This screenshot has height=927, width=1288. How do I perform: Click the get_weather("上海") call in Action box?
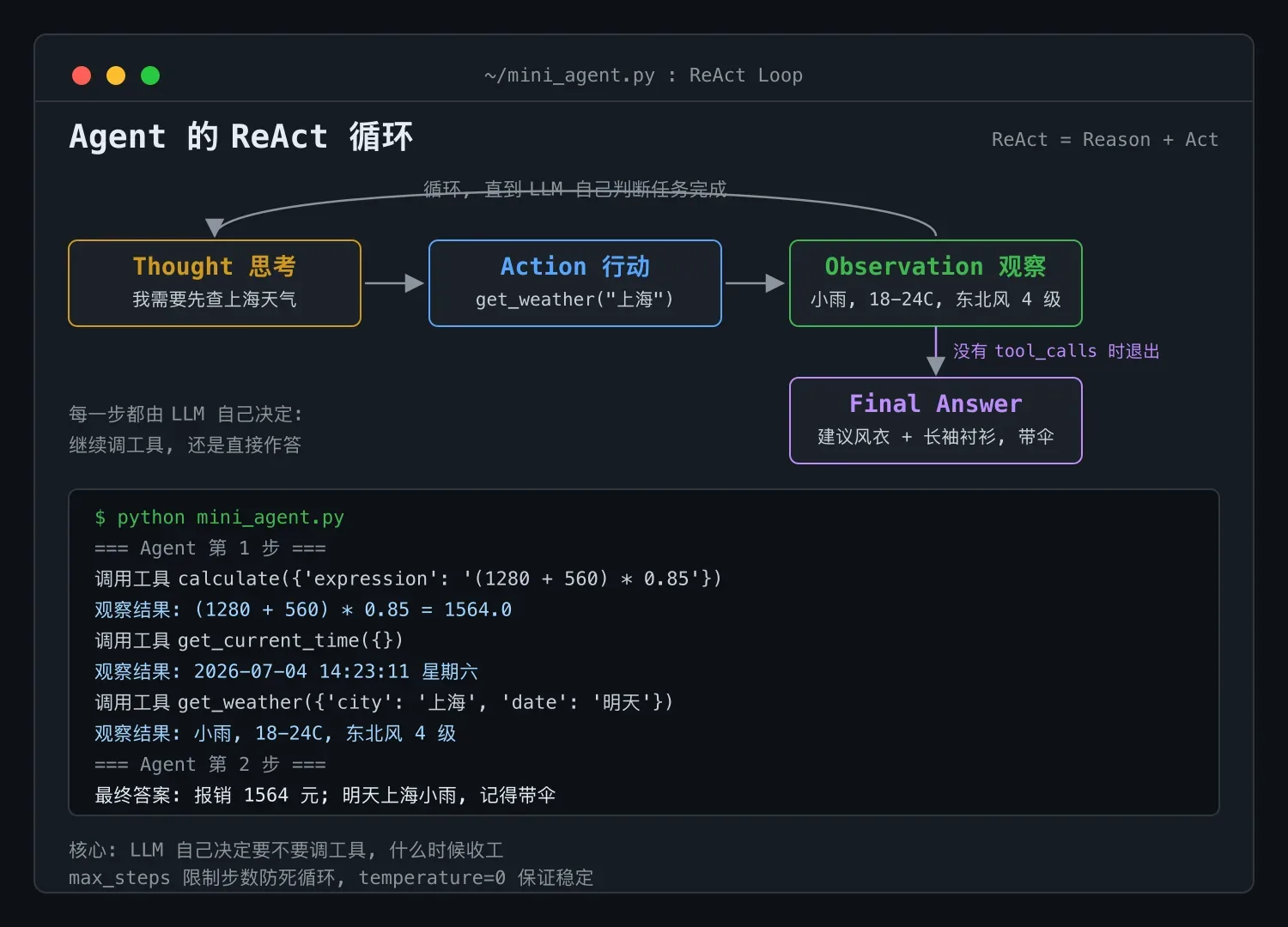tap(575, 300)
